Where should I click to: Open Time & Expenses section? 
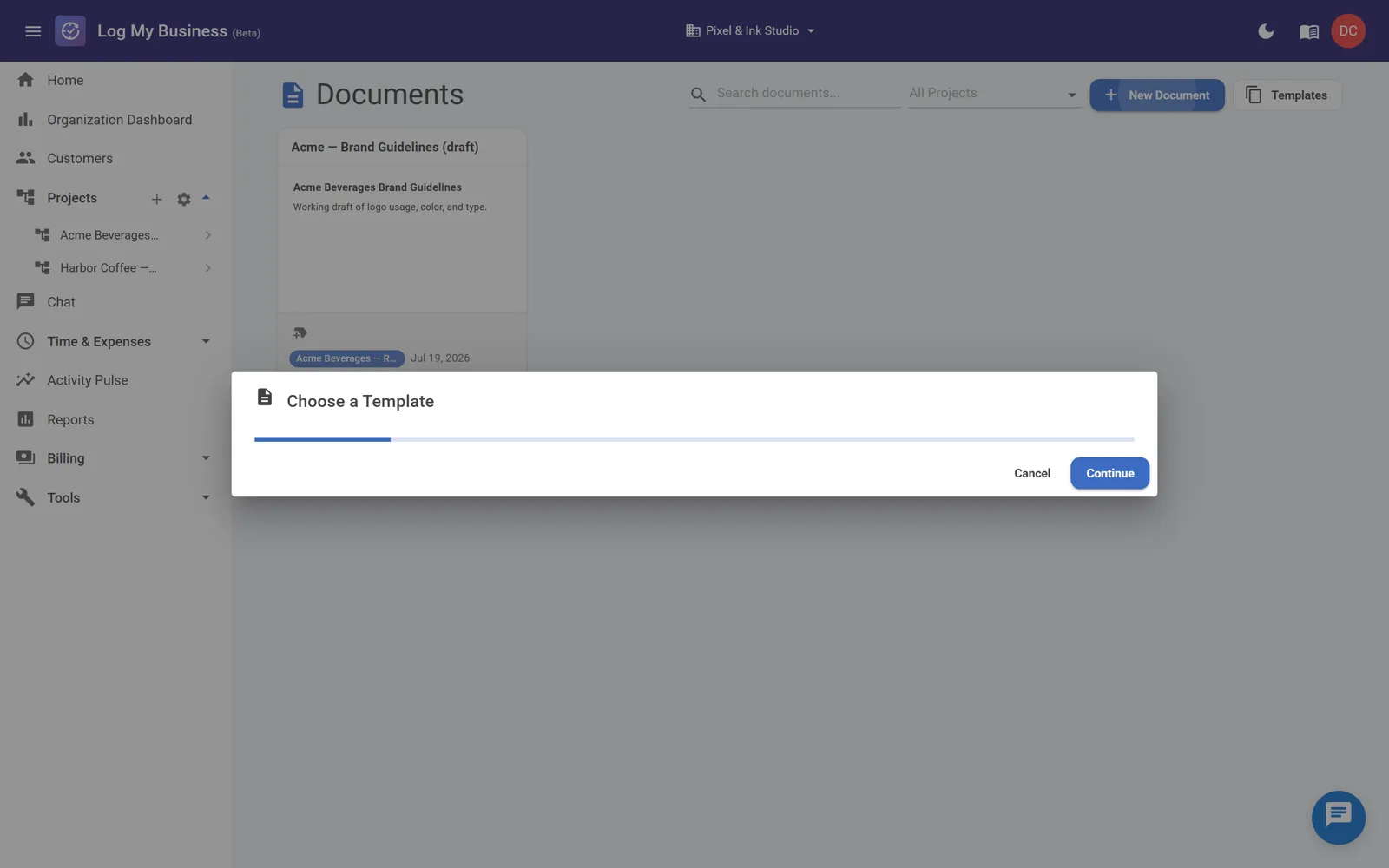pyautogui.click(x=99, y=341)
